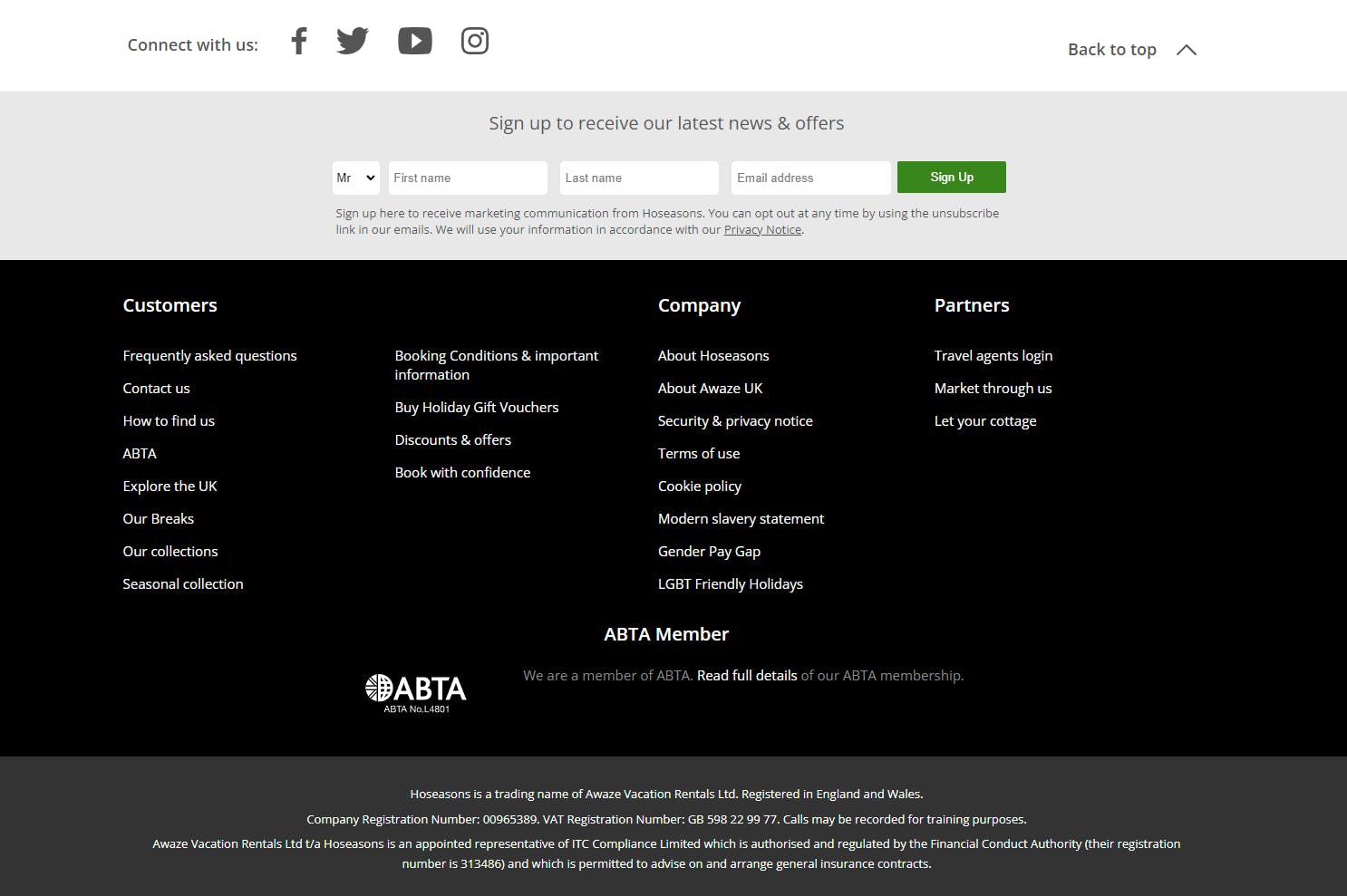Click the Back to top link
Viewport: 1347px width, 896px height.
(x=1112, y=50)
